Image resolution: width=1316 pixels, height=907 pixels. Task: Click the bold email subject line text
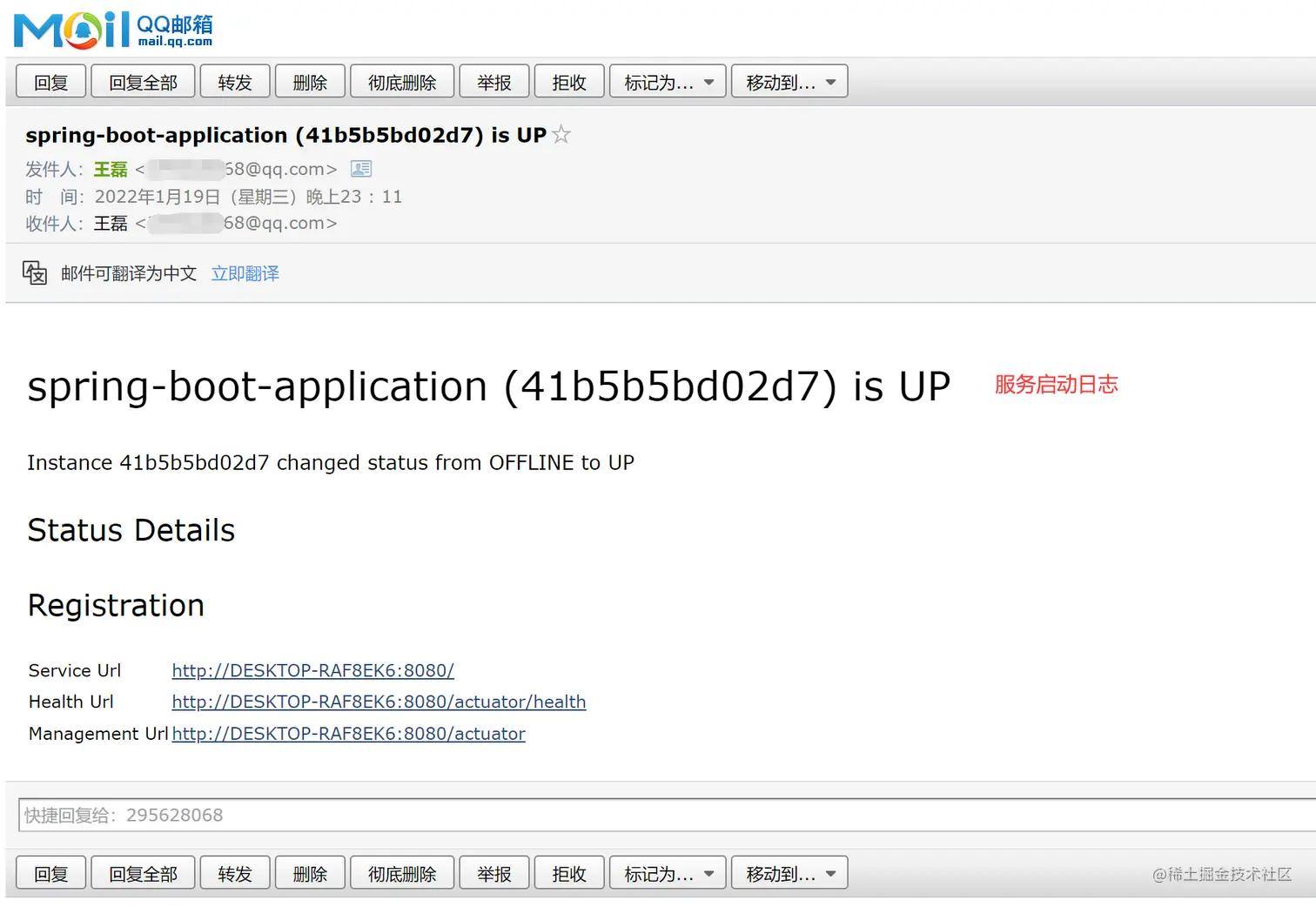click(x=285, y=135)
